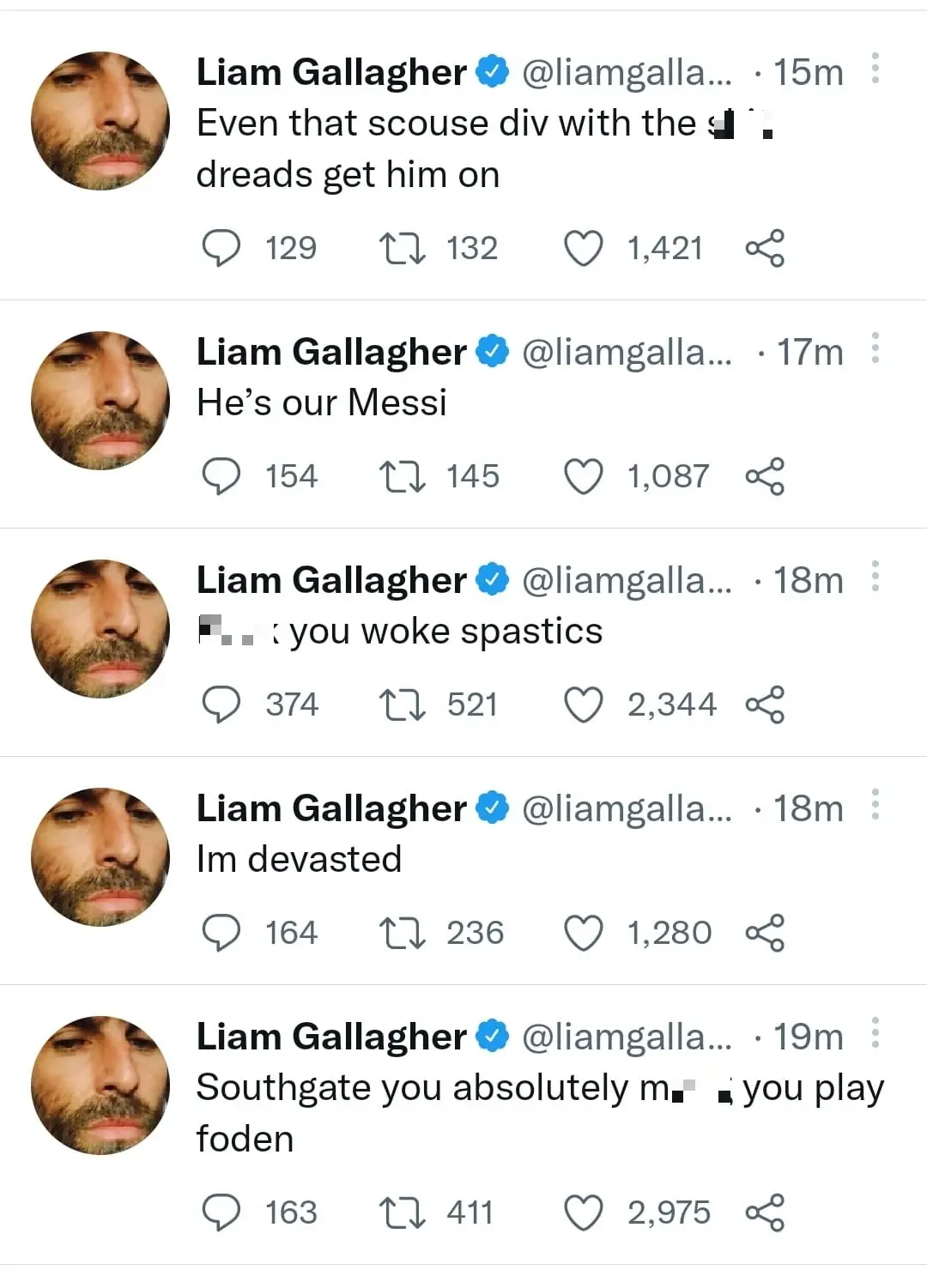Open options menu for "He's our Messi" tweet
The width and height of the screenshot is (927, 1288).
876,348
